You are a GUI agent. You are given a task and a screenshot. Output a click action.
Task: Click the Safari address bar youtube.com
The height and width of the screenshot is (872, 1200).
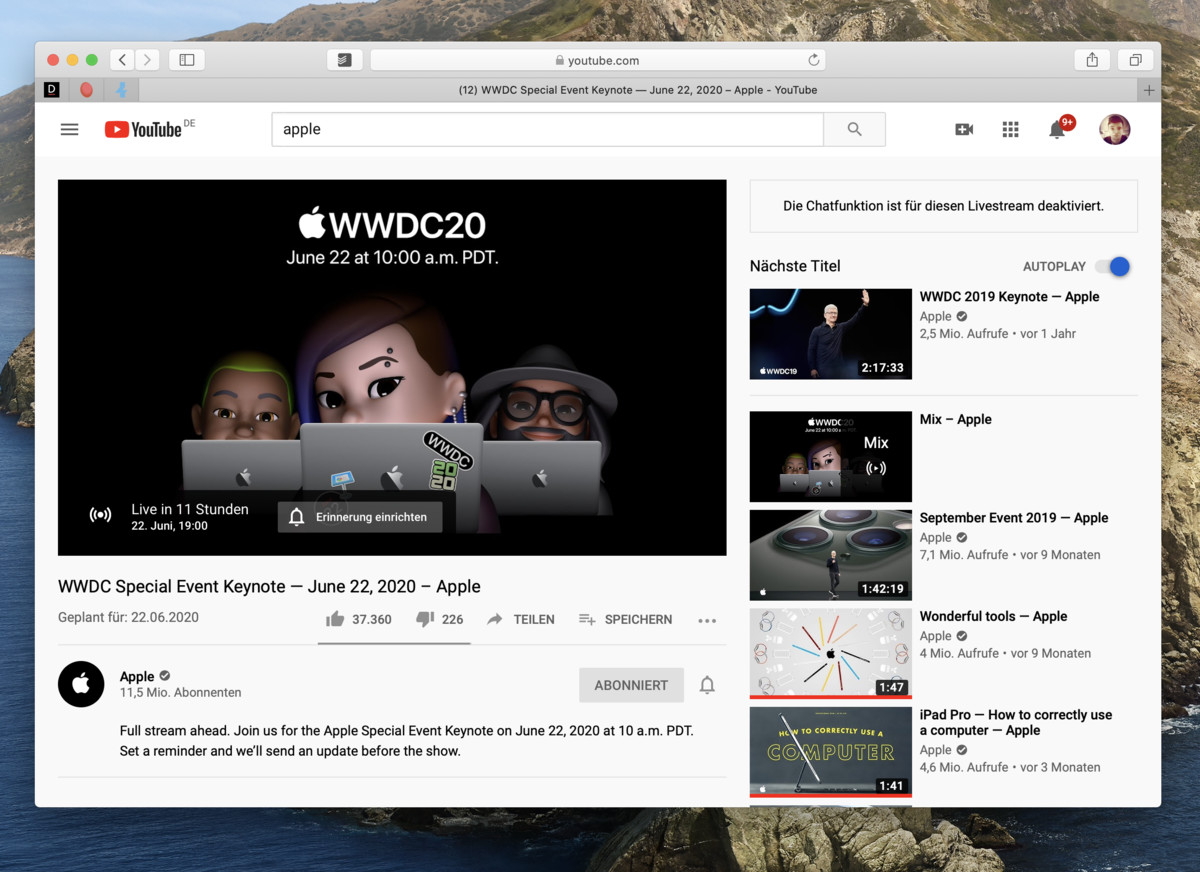(x=597, y=60)
